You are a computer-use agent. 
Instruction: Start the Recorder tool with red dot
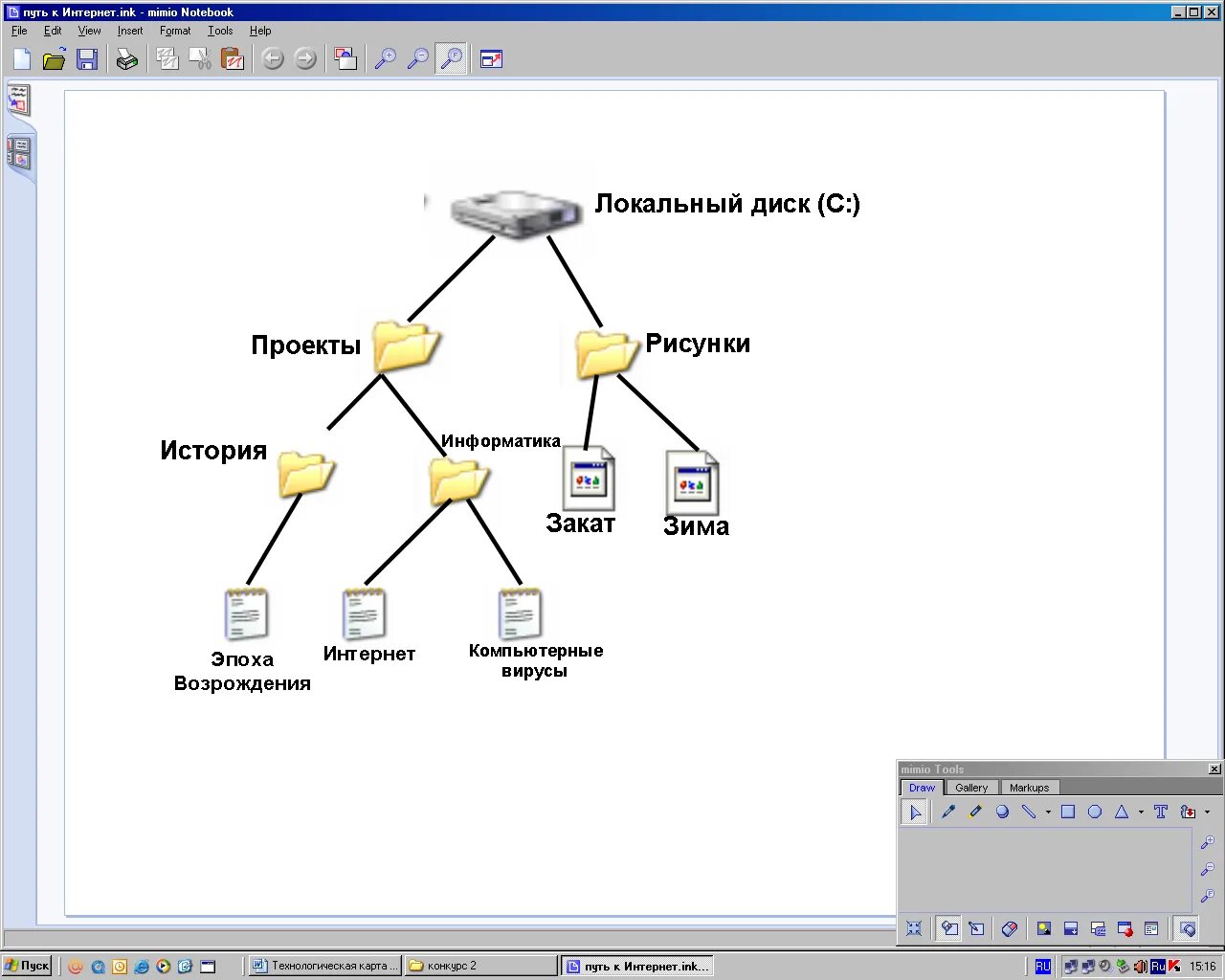coord(1125,928)
